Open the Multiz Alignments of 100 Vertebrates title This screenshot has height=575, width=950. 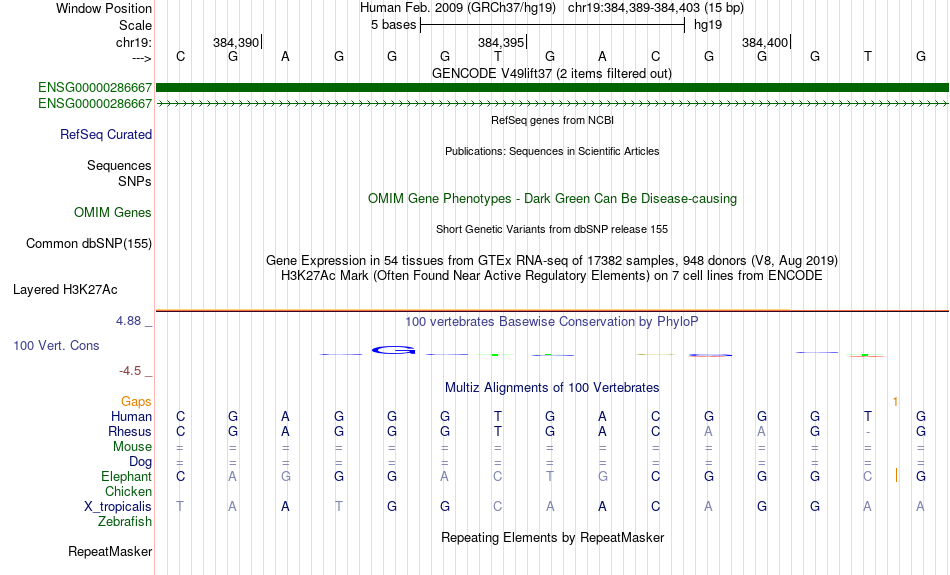coord(552,388)
